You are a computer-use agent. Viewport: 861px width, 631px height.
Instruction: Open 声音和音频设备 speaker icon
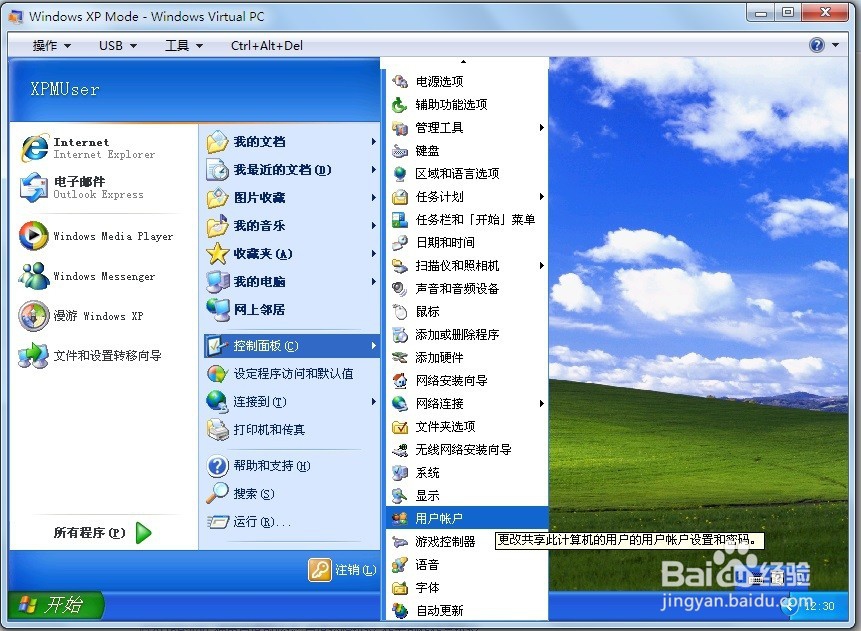coord(400,288)
